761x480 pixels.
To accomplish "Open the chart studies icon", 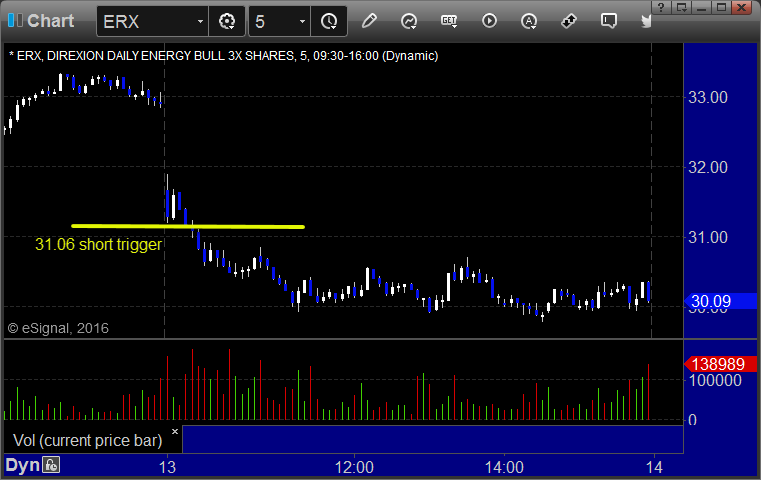I will coord(409,21).
